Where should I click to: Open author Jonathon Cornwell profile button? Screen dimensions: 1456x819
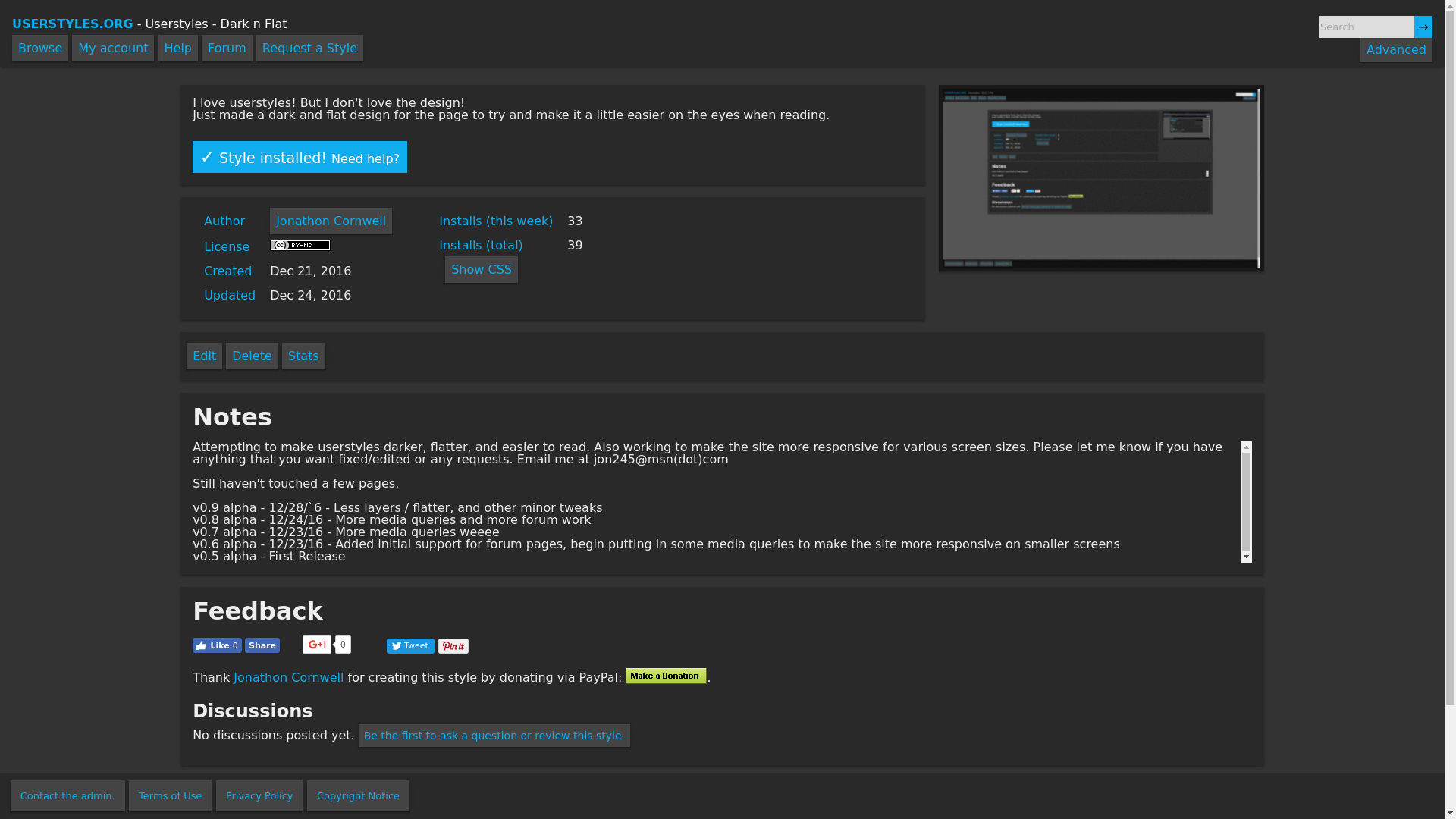tap(331, 221)
